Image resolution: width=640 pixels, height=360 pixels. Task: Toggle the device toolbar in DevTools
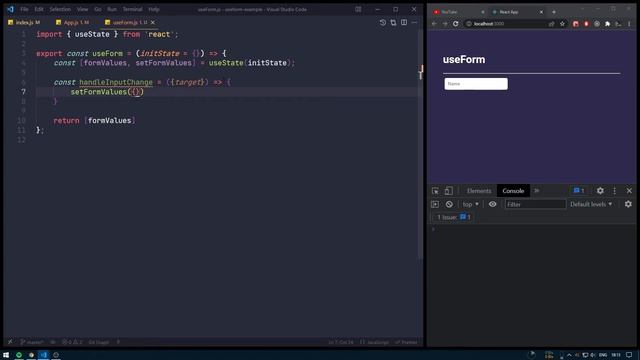(448, 191)
